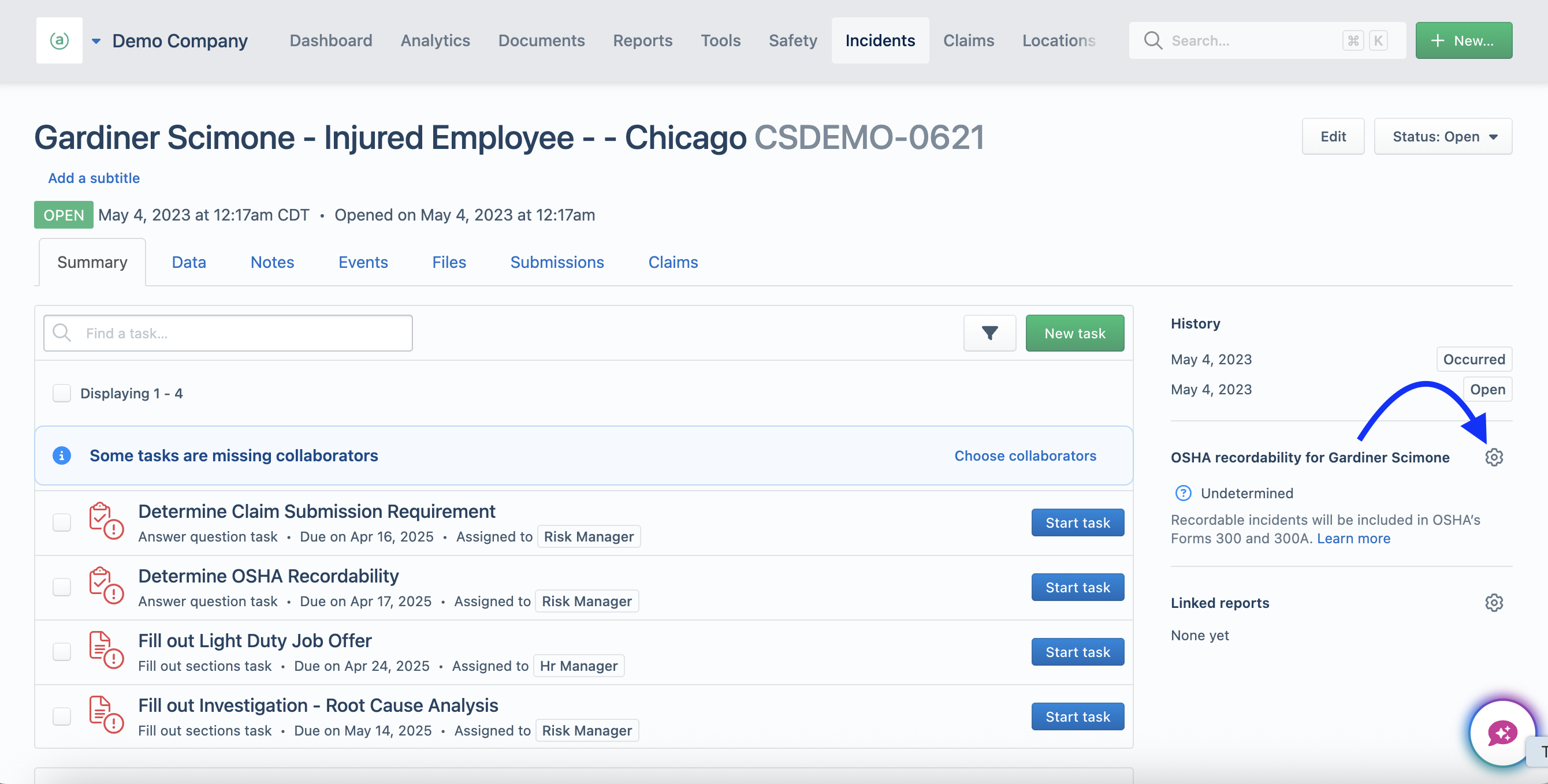Click Determine OSHA Recordability task icon
The height and width of the screenshot is (784, 1548).
(x=106, y=587)
